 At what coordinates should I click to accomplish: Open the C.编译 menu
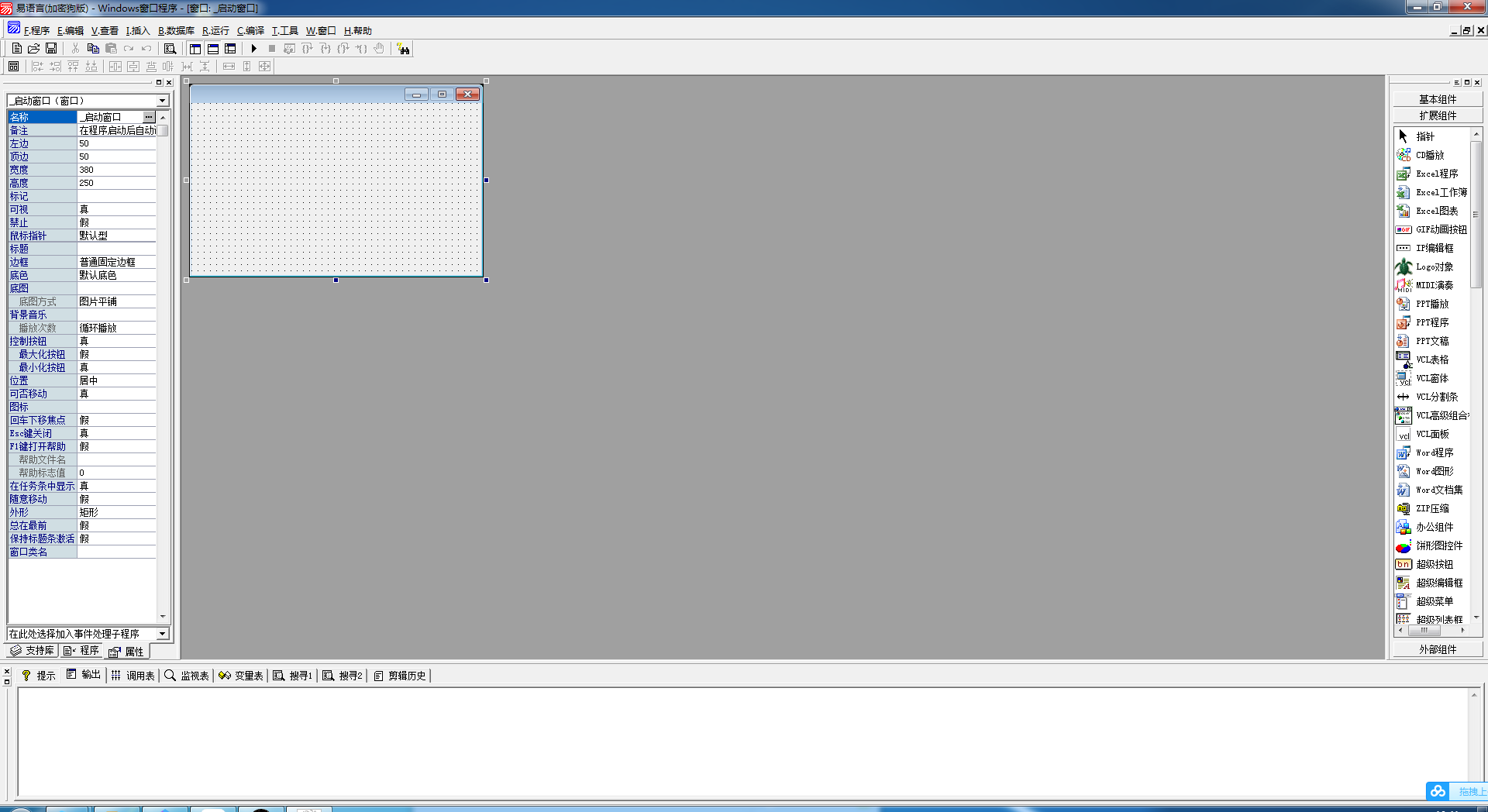[250, 31]
